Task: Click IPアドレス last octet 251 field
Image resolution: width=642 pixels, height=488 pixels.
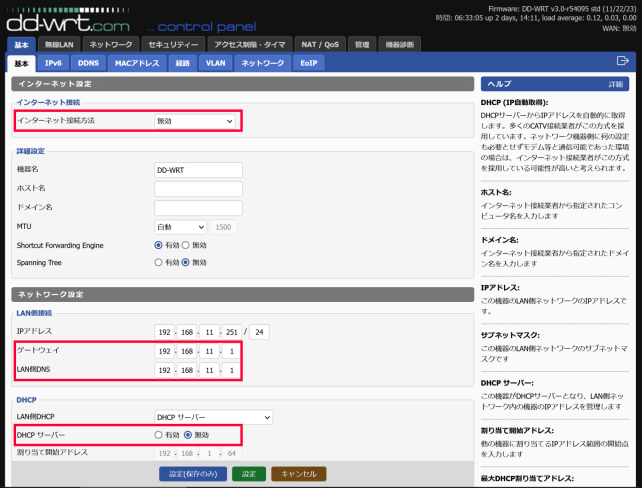Action: 232,332
